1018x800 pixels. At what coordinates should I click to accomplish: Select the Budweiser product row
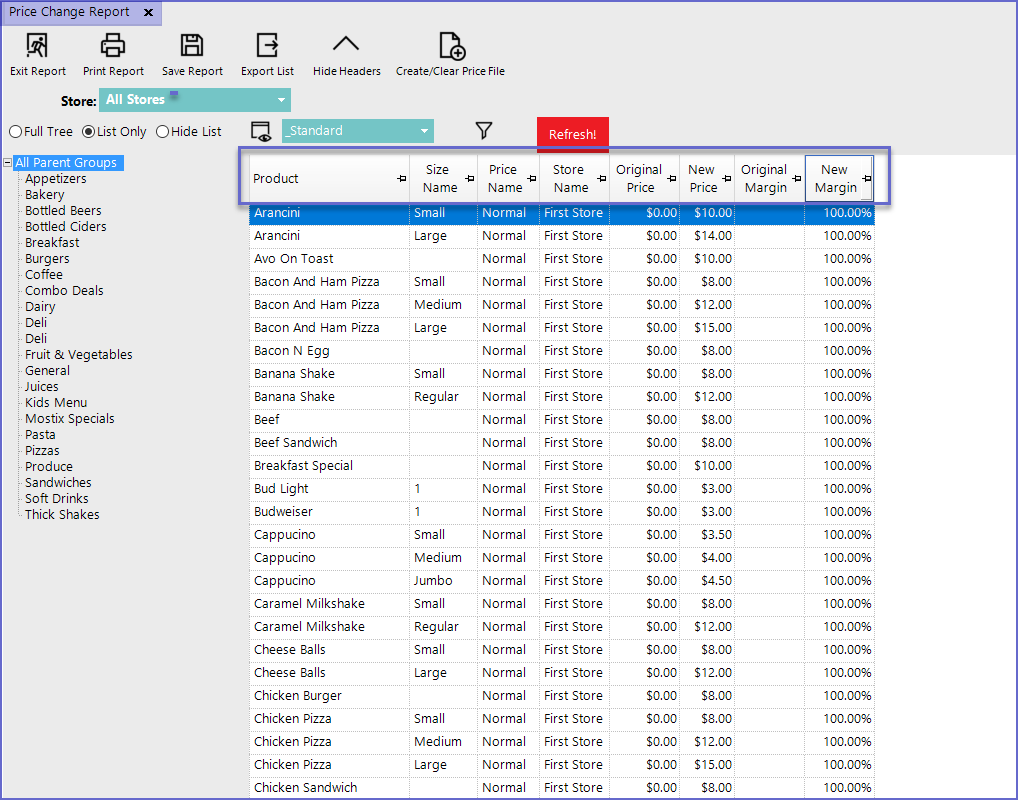[x=284, y=512]
